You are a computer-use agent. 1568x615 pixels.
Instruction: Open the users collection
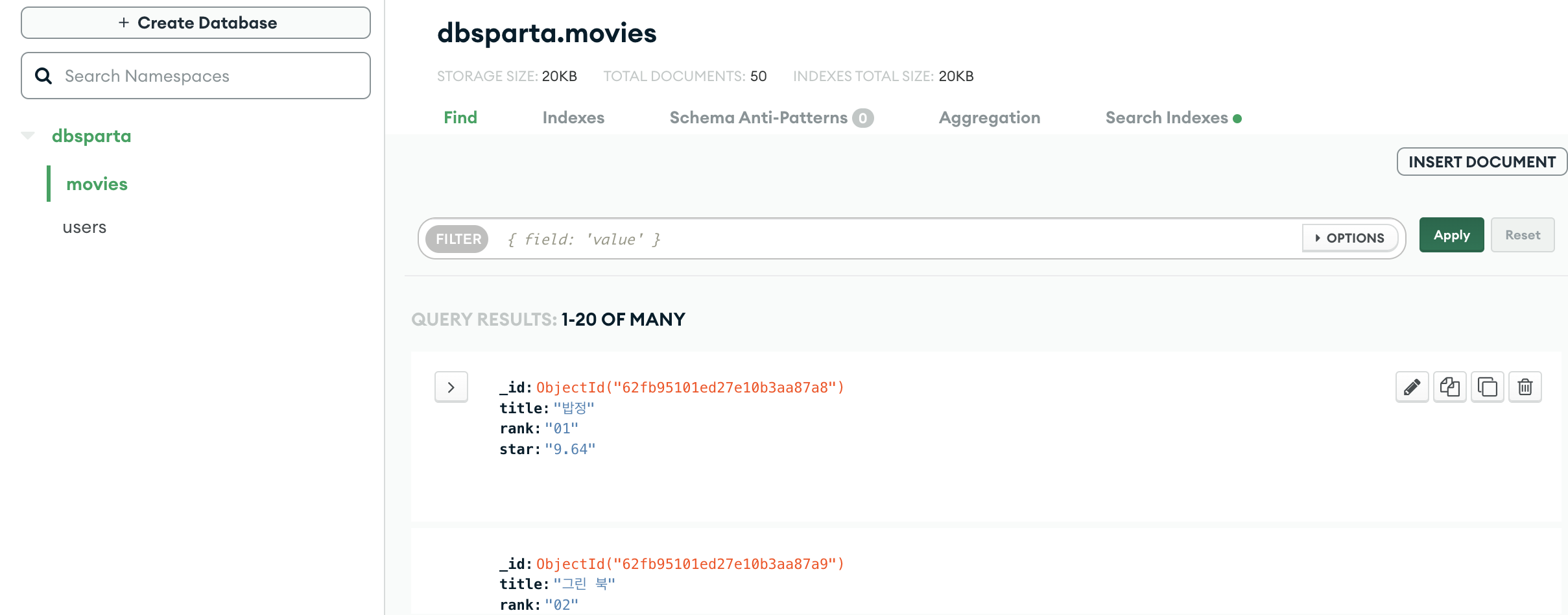point(84,227)
